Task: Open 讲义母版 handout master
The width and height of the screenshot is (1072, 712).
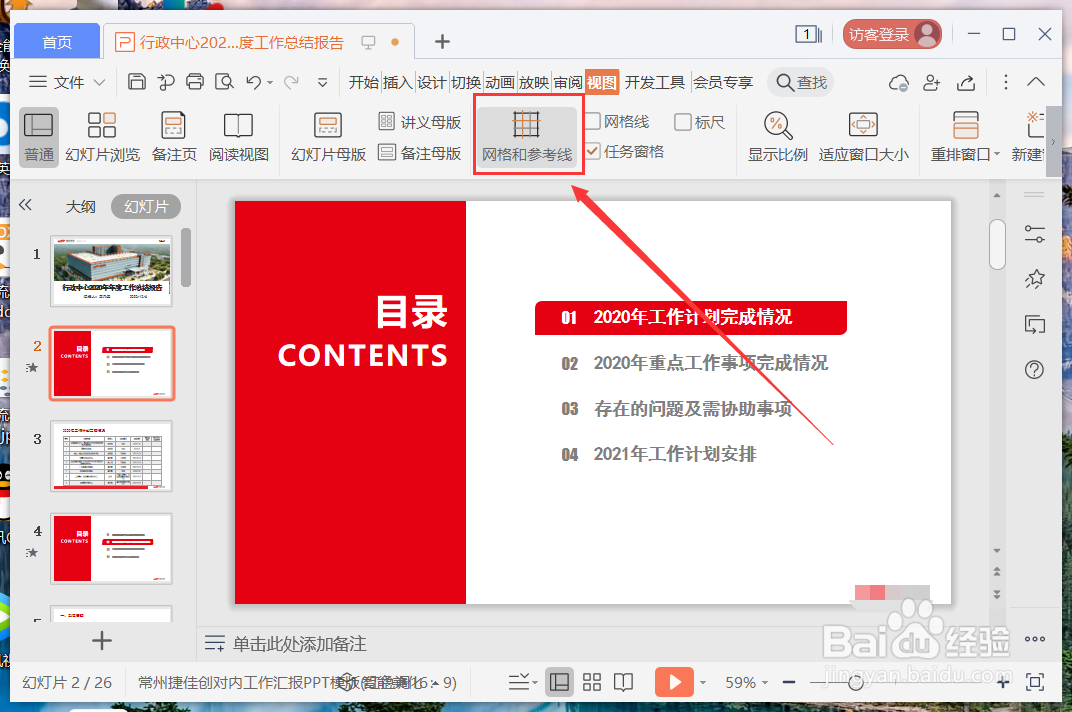Action: 420,122
